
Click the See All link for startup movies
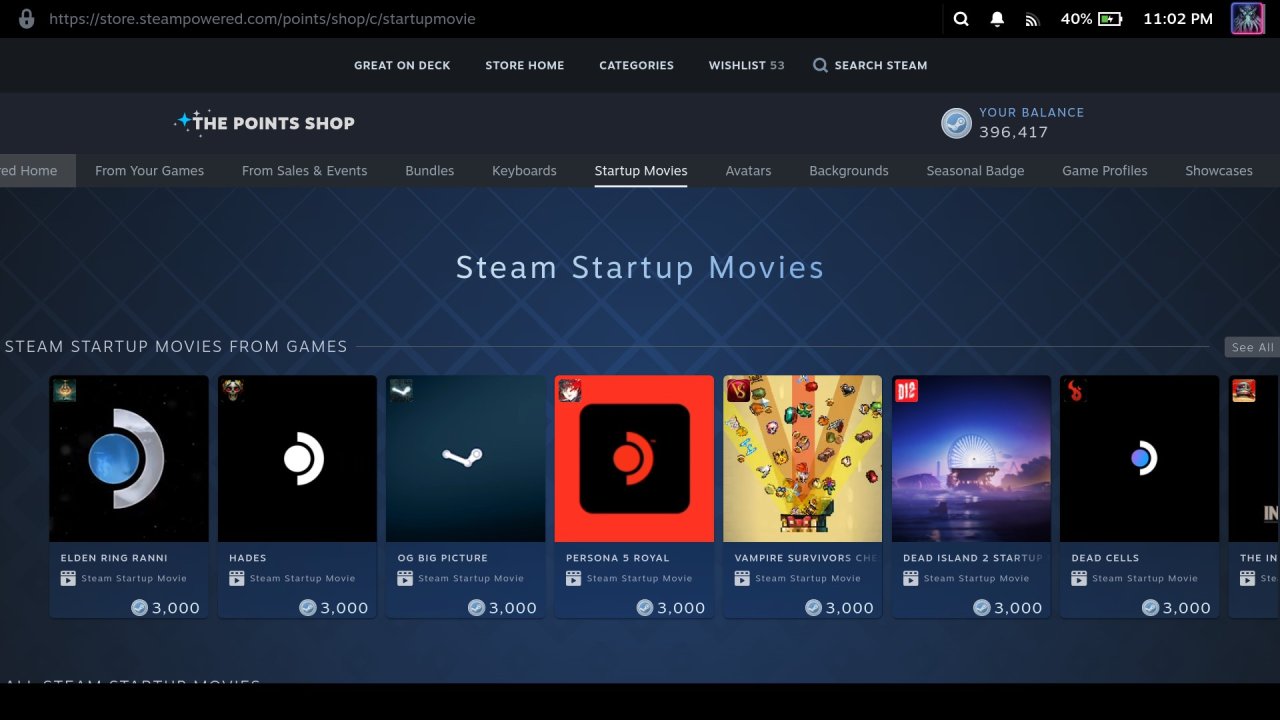tap(1252, 346)
